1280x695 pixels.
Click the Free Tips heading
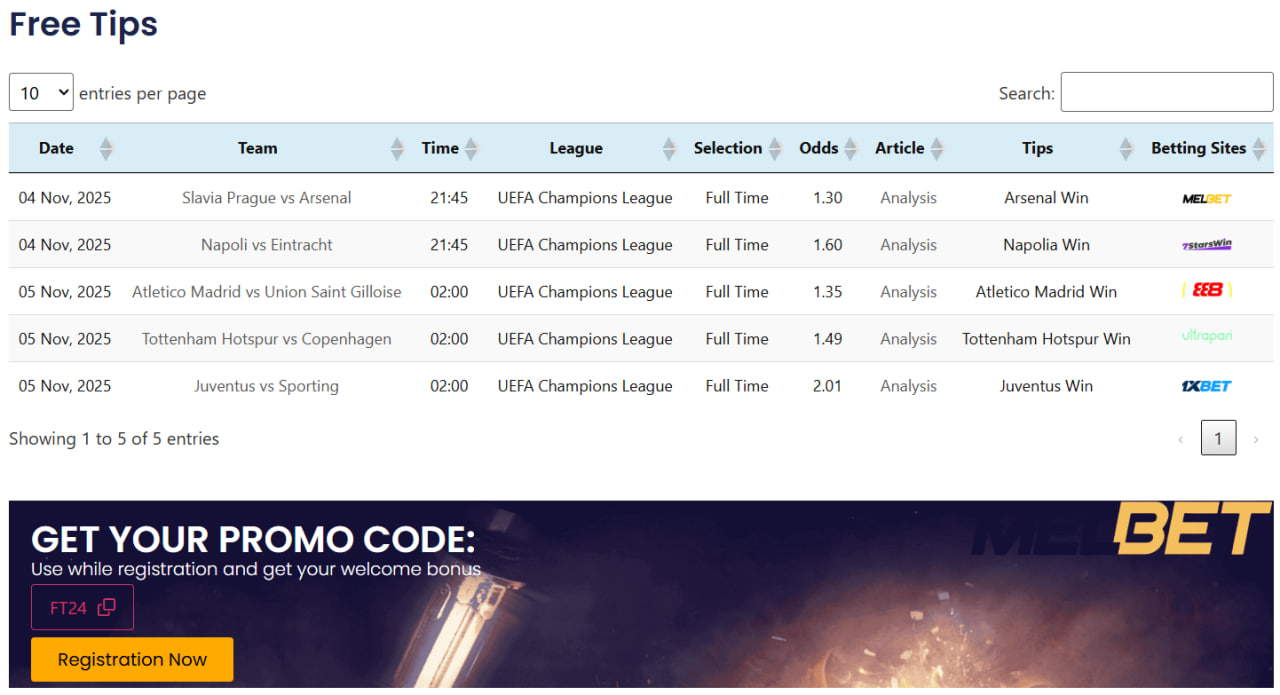click(x=84, y=24)
